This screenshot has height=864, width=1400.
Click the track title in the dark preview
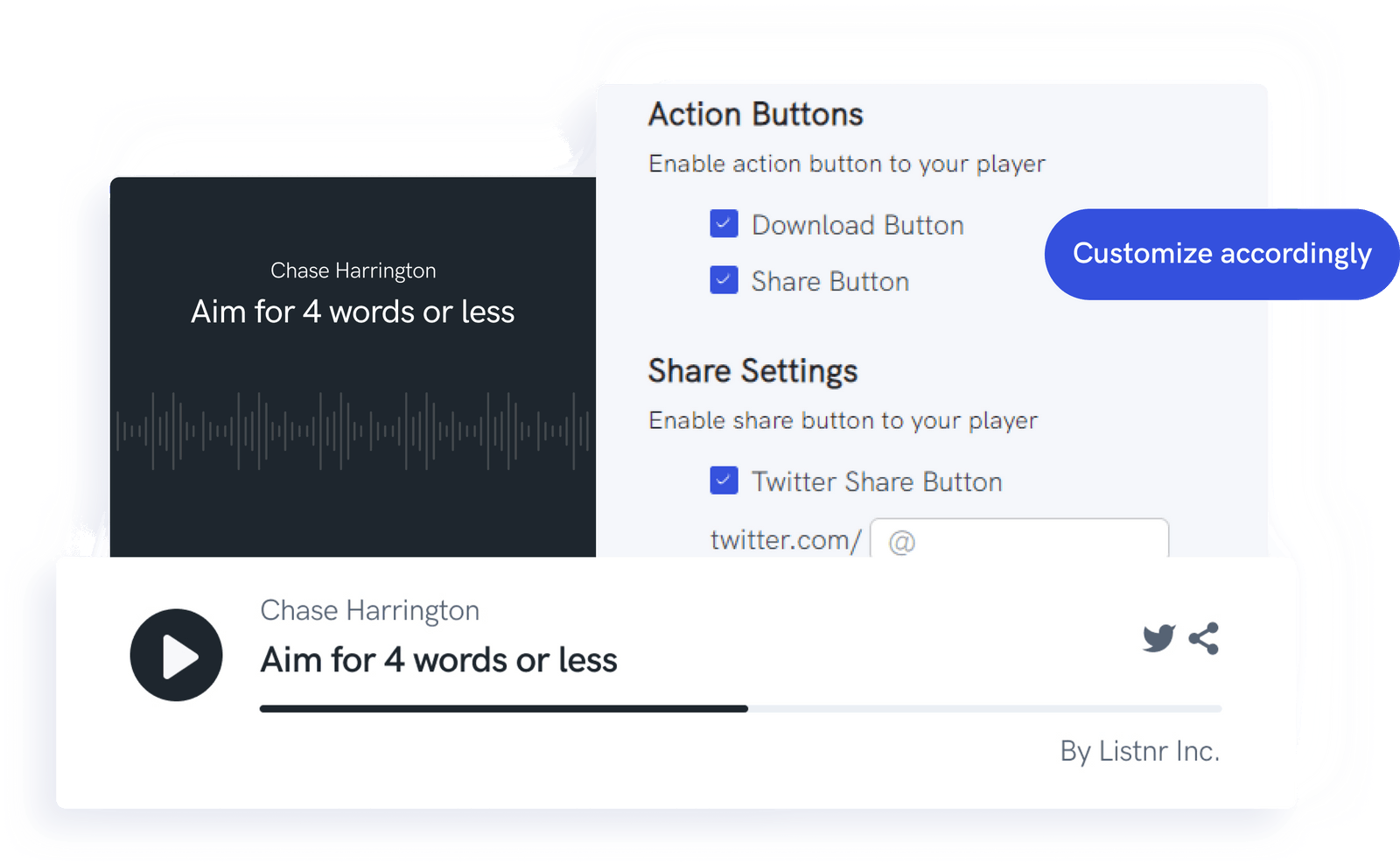click(x=353, y=312)
